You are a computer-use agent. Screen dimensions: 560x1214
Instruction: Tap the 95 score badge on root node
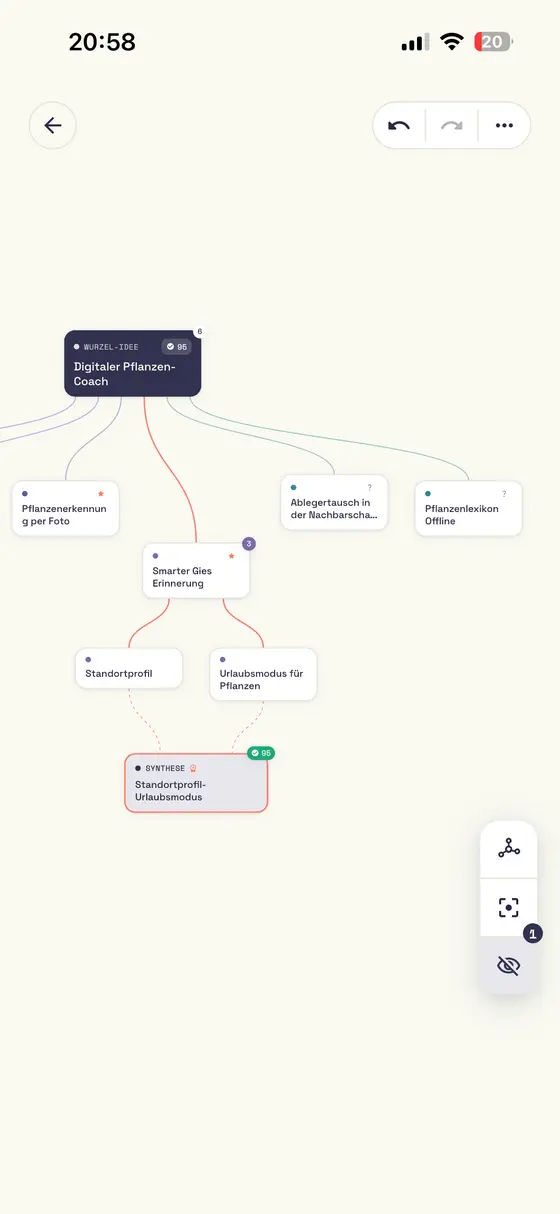tap(176, 347)
